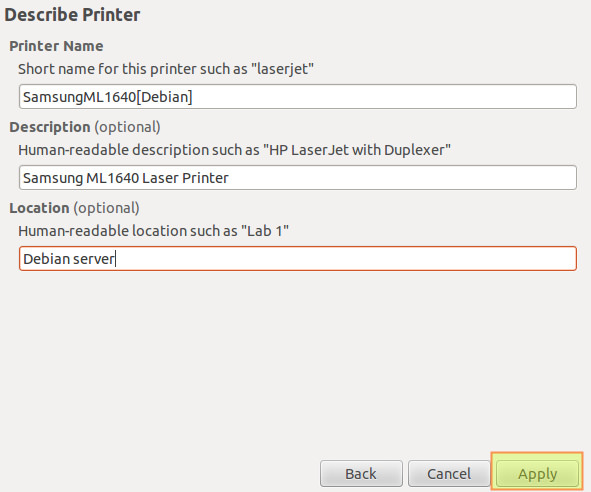The image size is (591, 492).
Task: Focus the Location text field
Action: point(298,259)
